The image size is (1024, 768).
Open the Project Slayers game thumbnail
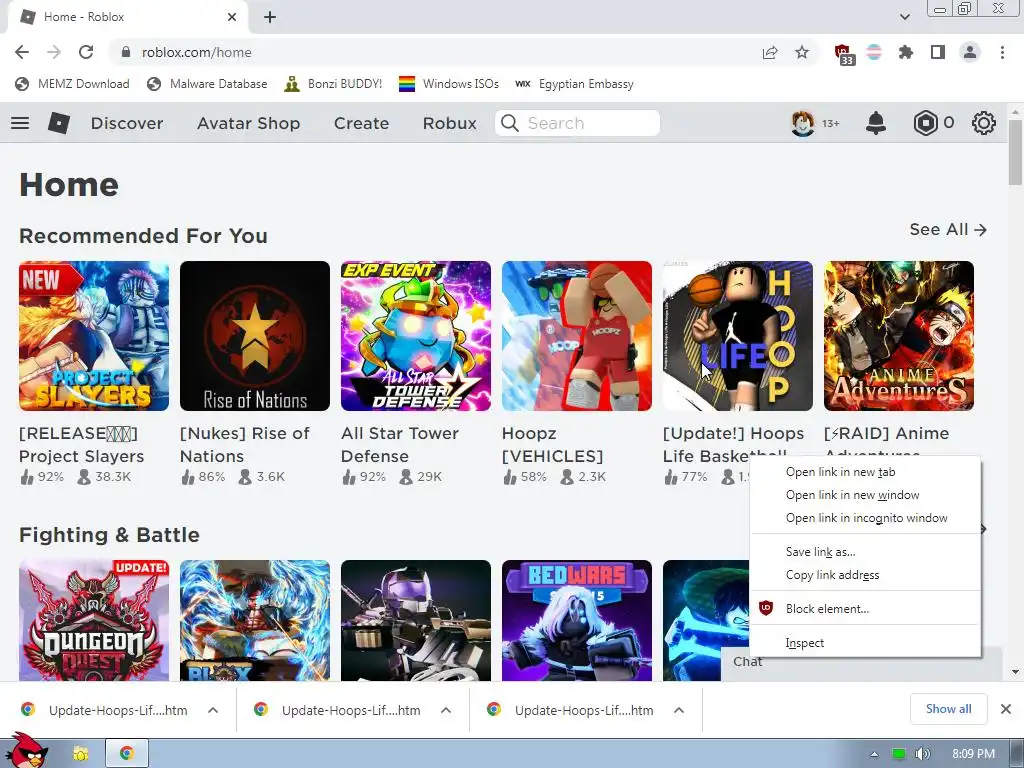[94, 336]
